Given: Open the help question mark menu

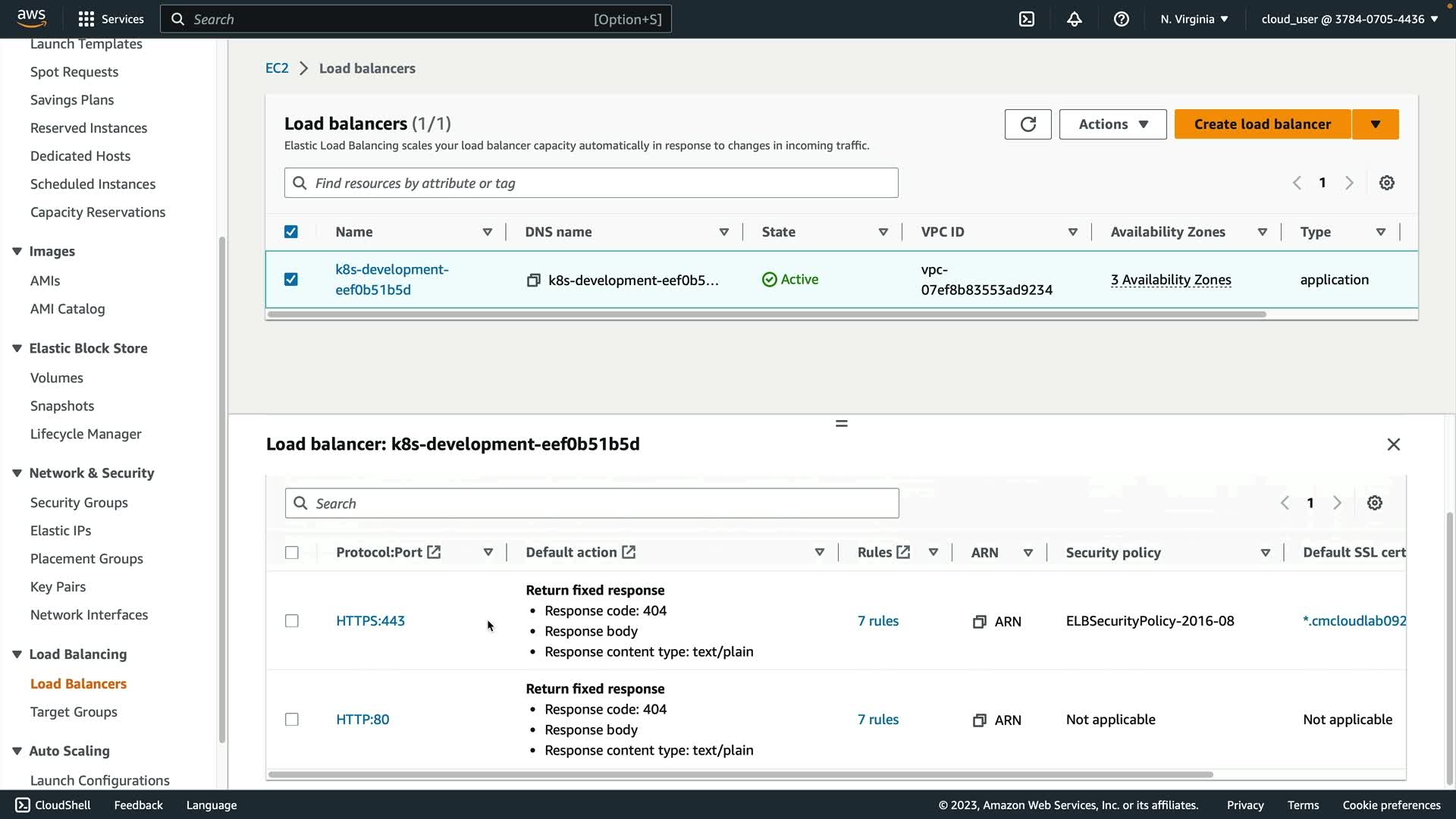Looking at the screenshot, I should click(1121, 19).
